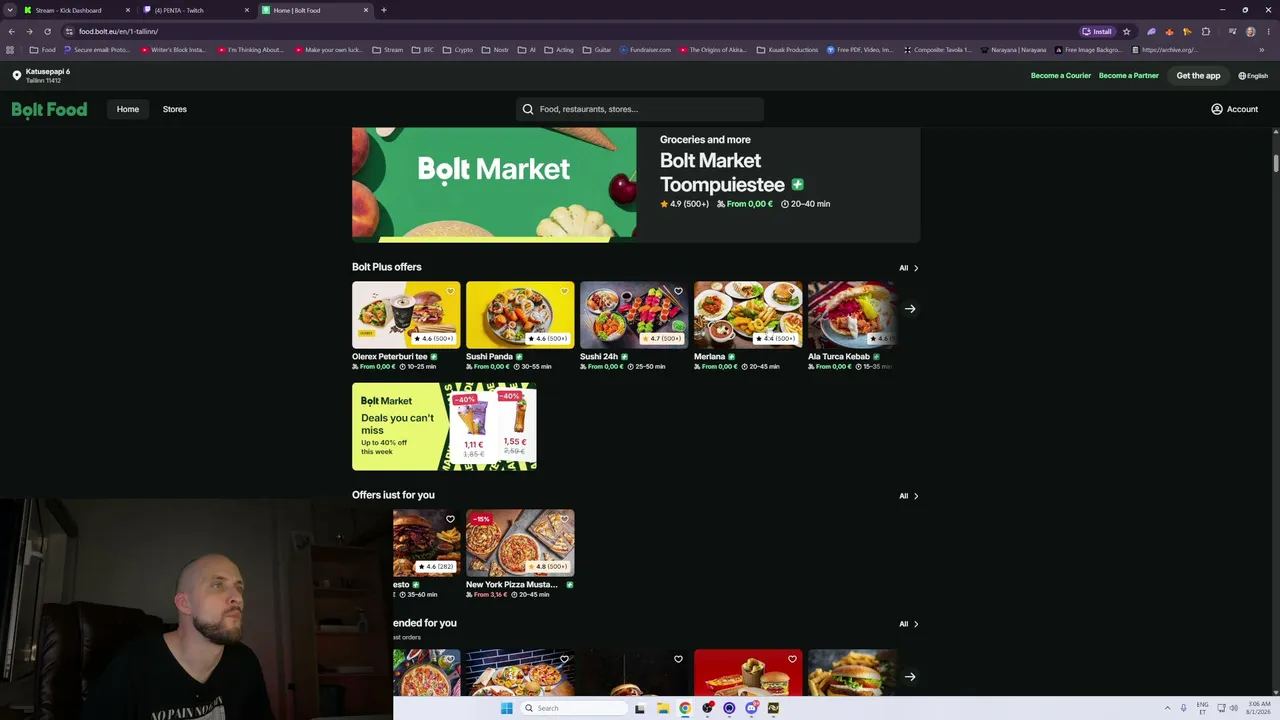Open the Chrome three-dot menu
Screen dimensions: 1280x720
tap(1267, 31)
